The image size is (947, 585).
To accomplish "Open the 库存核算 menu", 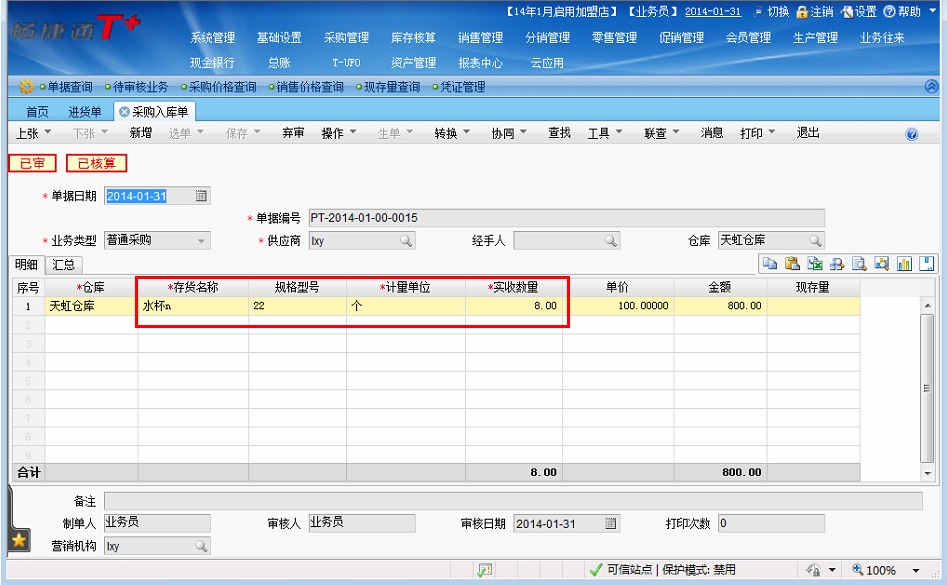I will click(413, 37).
